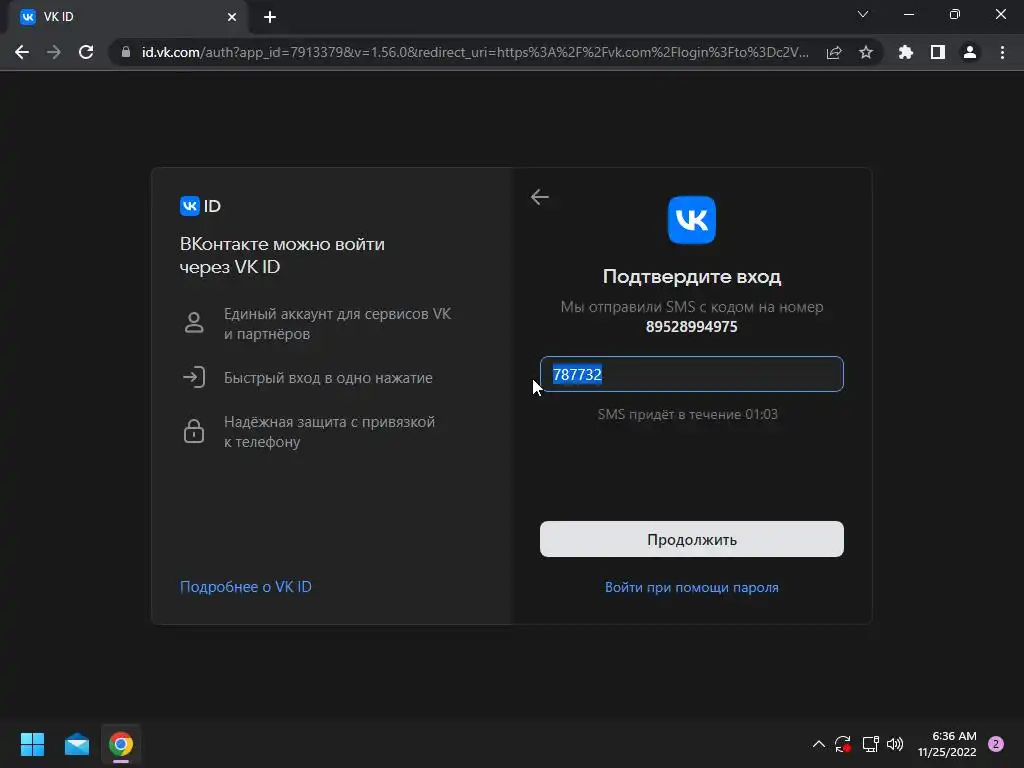Click the address bar URL
1024x768 pixels.
(475, 52)
